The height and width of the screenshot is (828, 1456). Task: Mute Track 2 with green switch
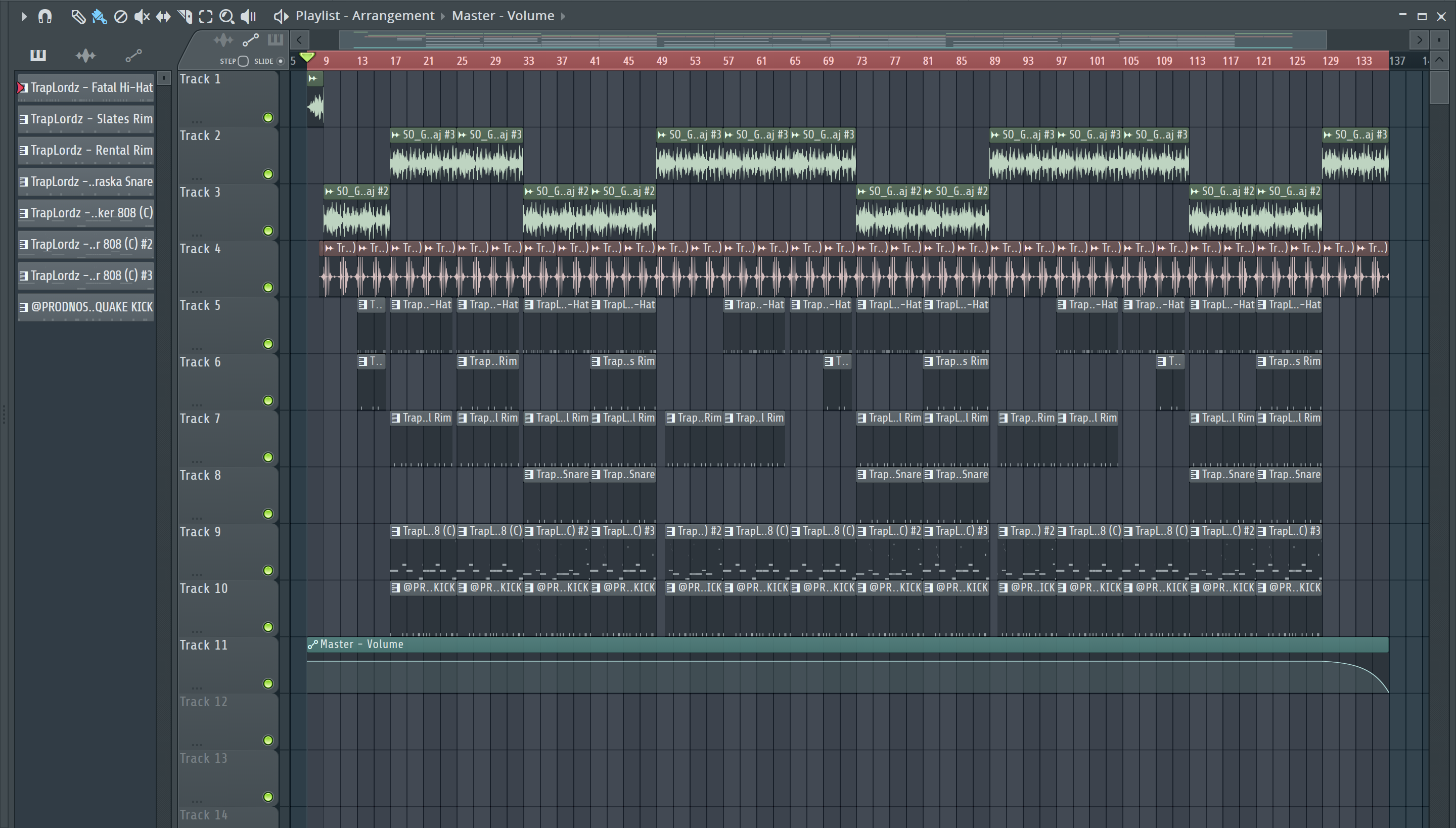click(268, 174)
